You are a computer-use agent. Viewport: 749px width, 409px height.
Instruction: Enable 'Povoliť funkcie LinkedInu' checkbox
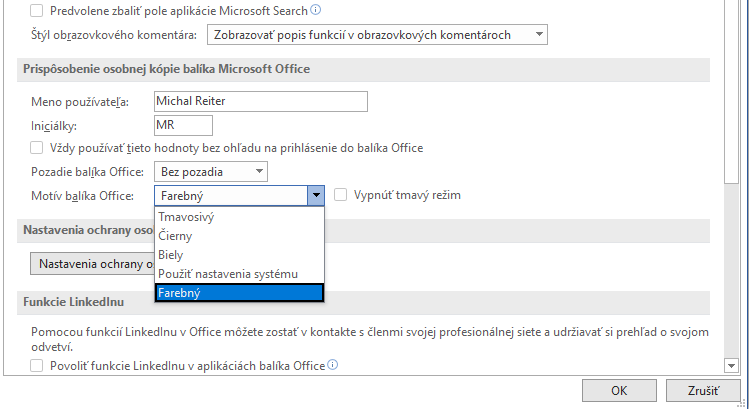[38, 366]
